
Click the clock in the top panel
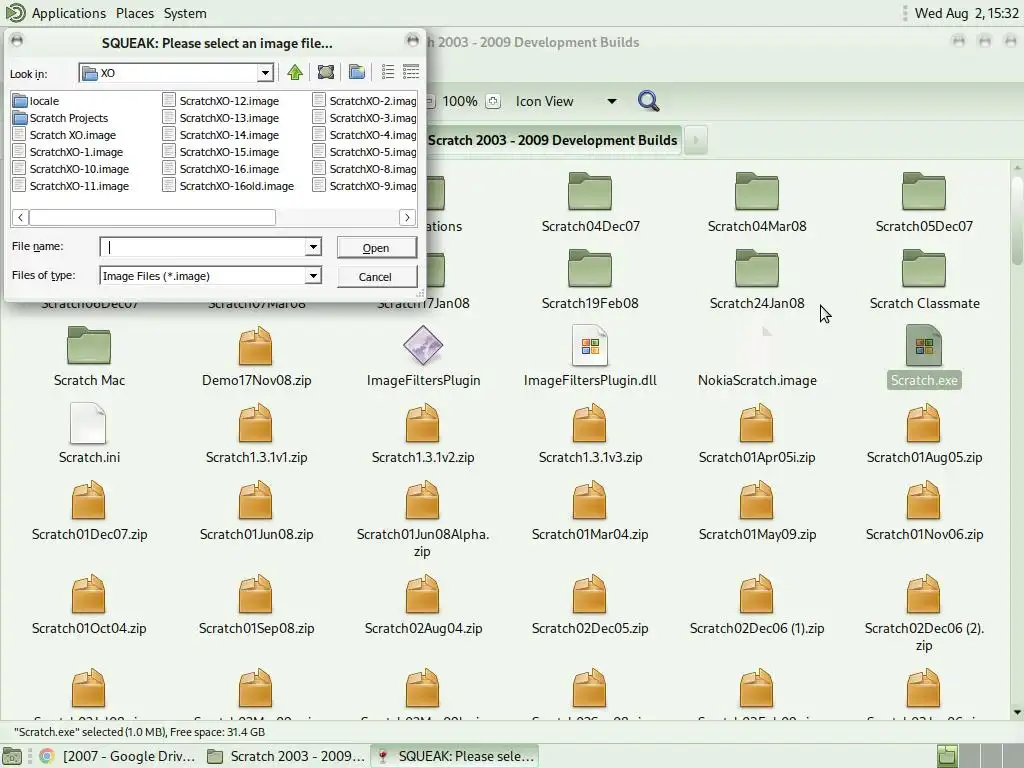[966, 13]
